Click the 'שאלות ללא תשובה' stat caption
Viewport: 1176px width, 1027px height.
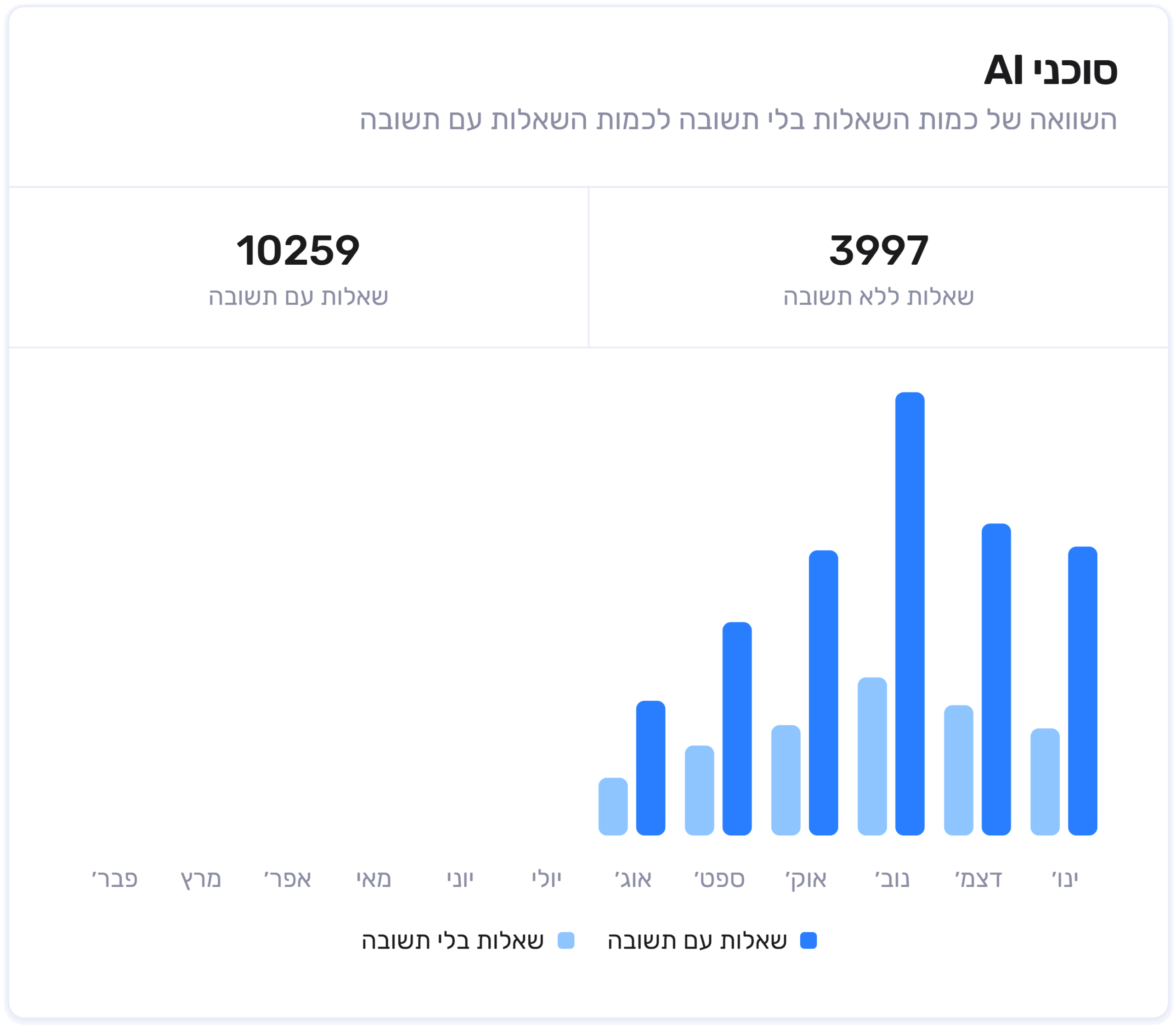(879, 297)
